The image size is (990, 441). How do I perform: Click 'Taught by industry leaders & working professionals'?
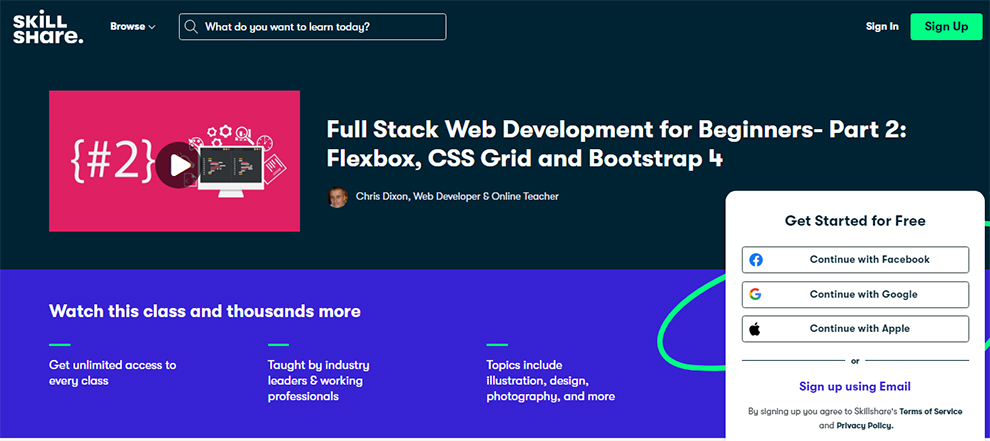click(x=319, y=381)
